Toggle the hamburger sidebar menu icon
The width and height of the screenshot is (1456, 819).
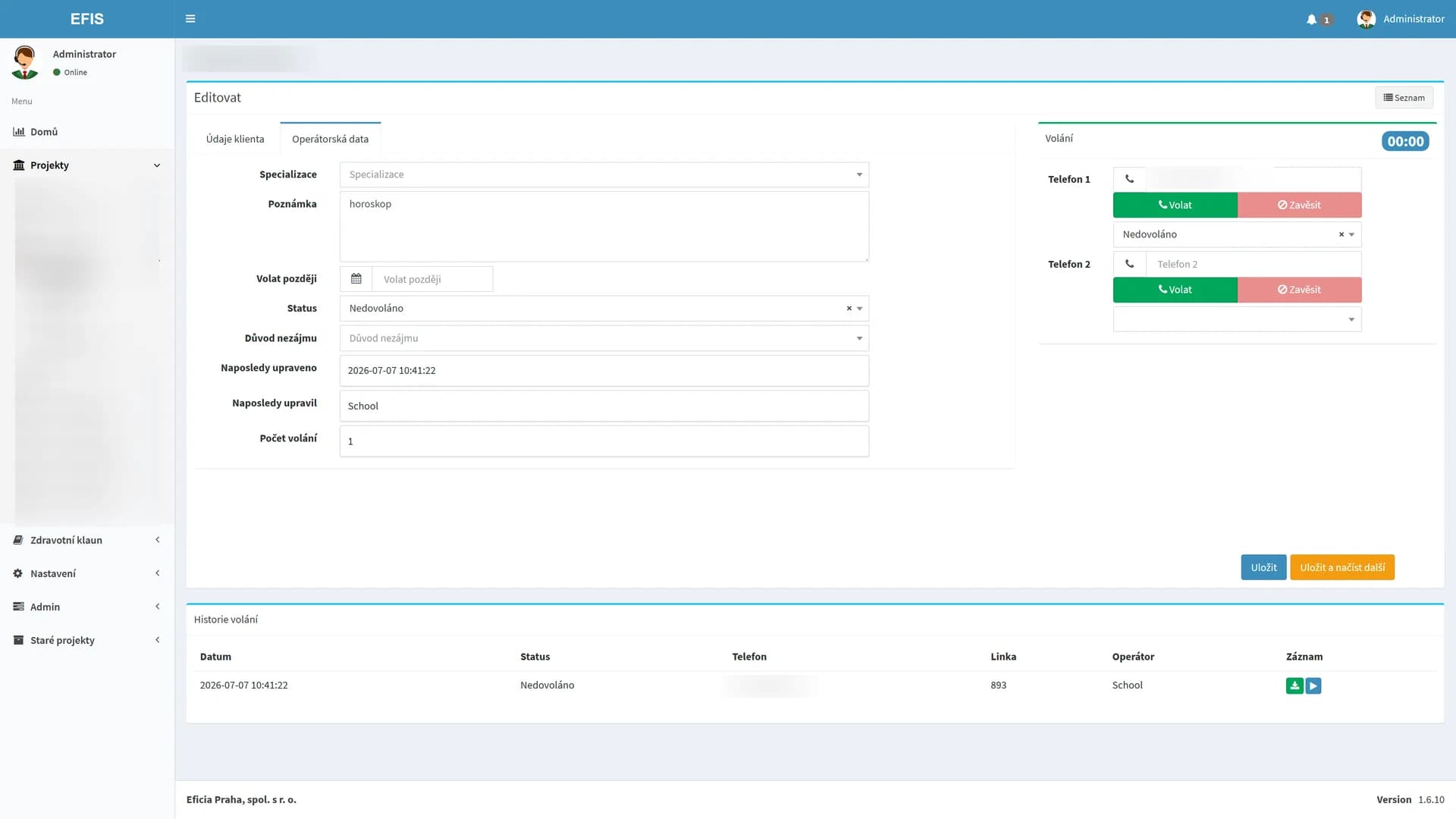(190, 19)
